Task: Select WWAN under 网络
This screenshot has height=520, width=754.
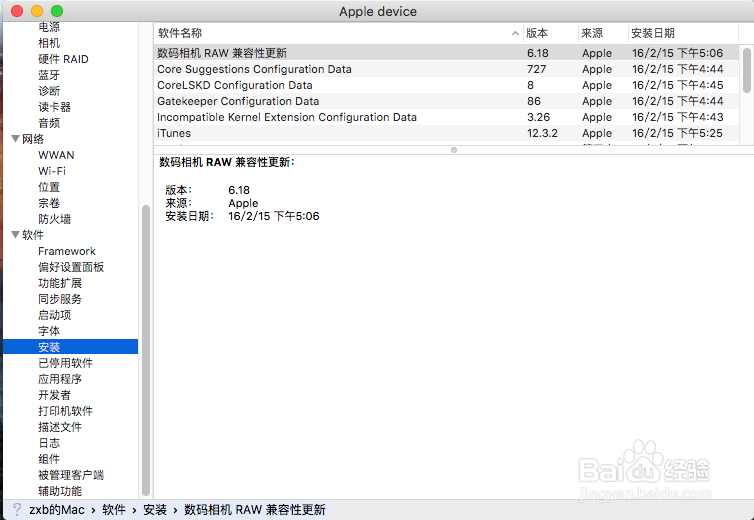Action: [x=56, y=155]
